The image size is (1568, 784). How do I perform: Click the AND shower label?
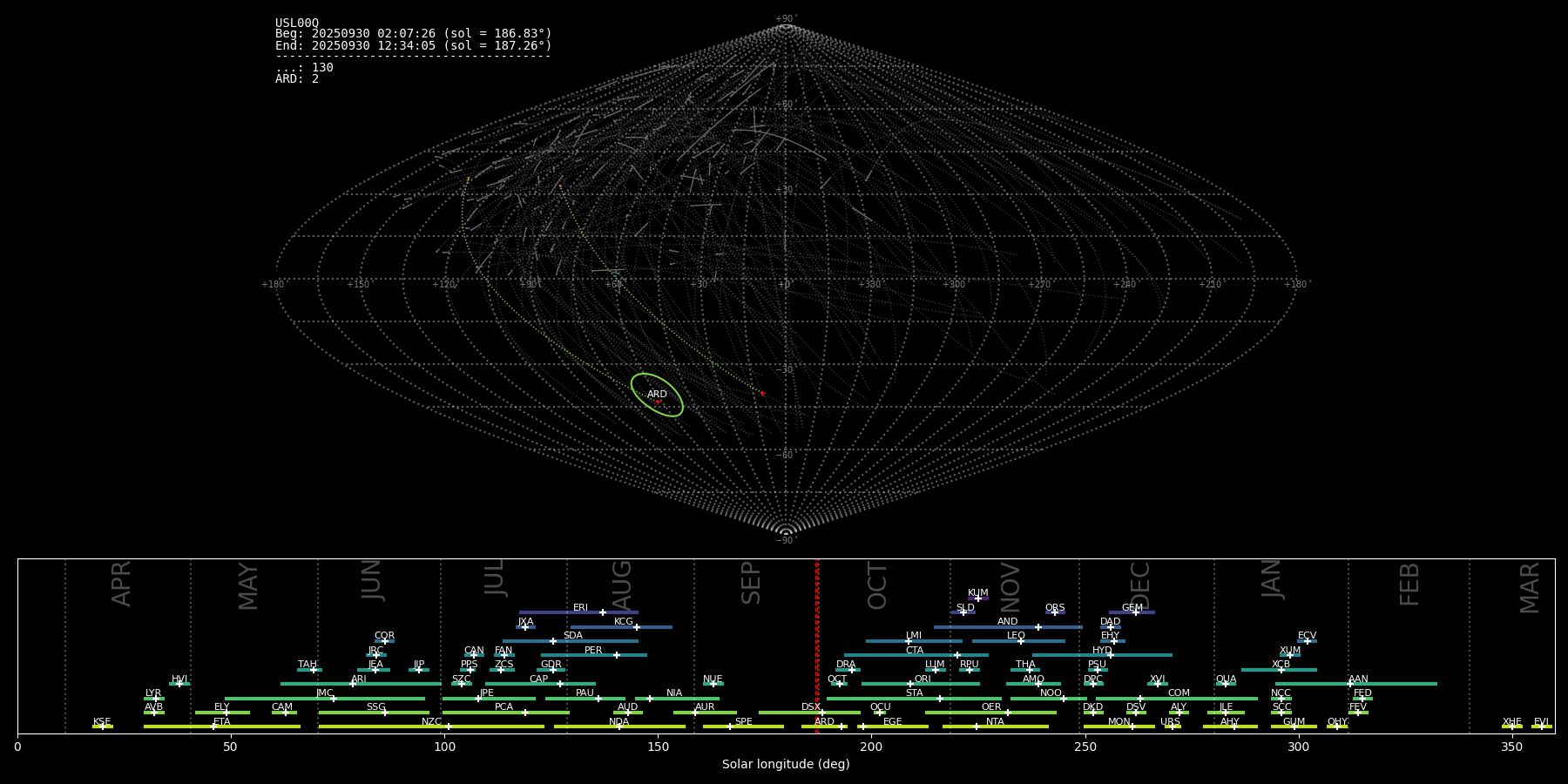pyautogui.click(x=1007, y=621)
